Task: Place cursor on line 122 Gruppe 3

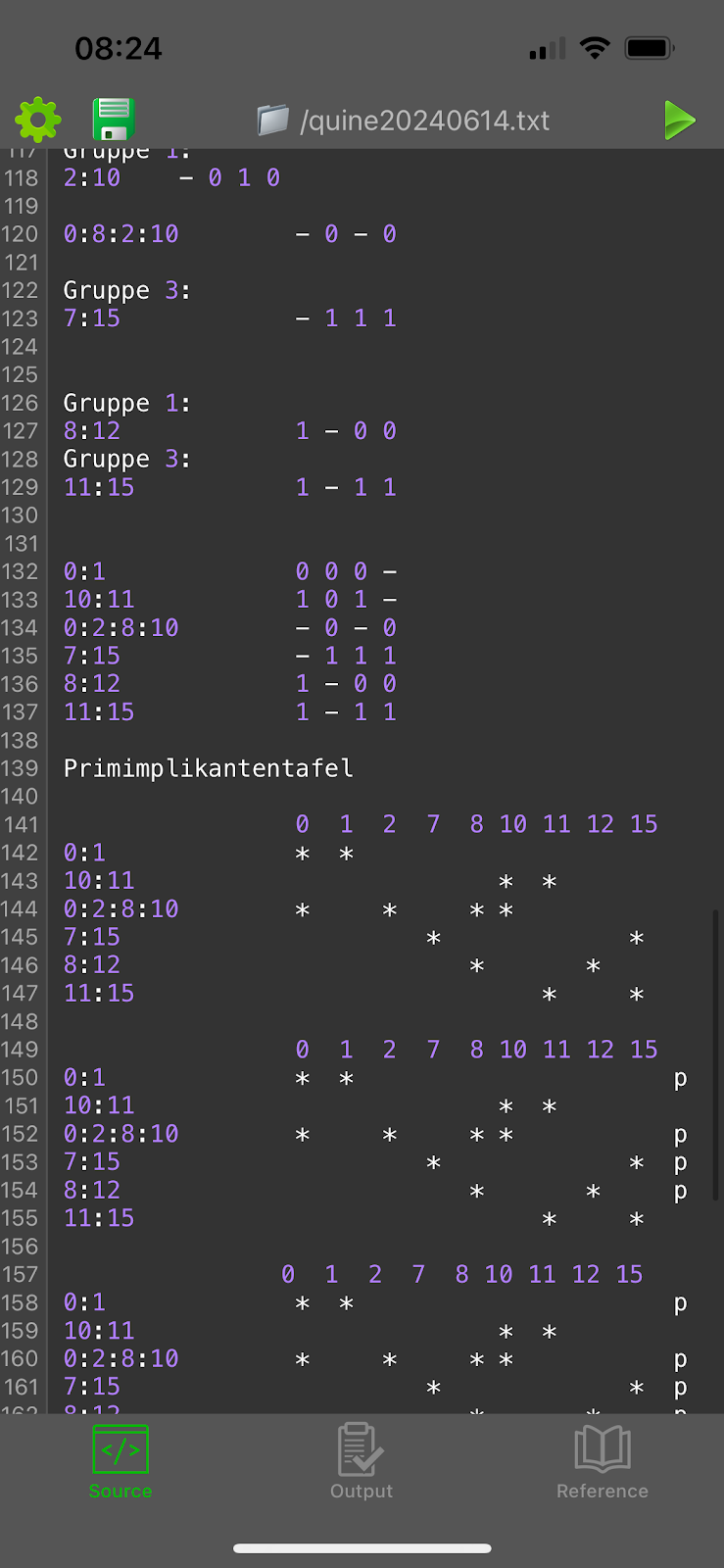Action: click(126, 291)
